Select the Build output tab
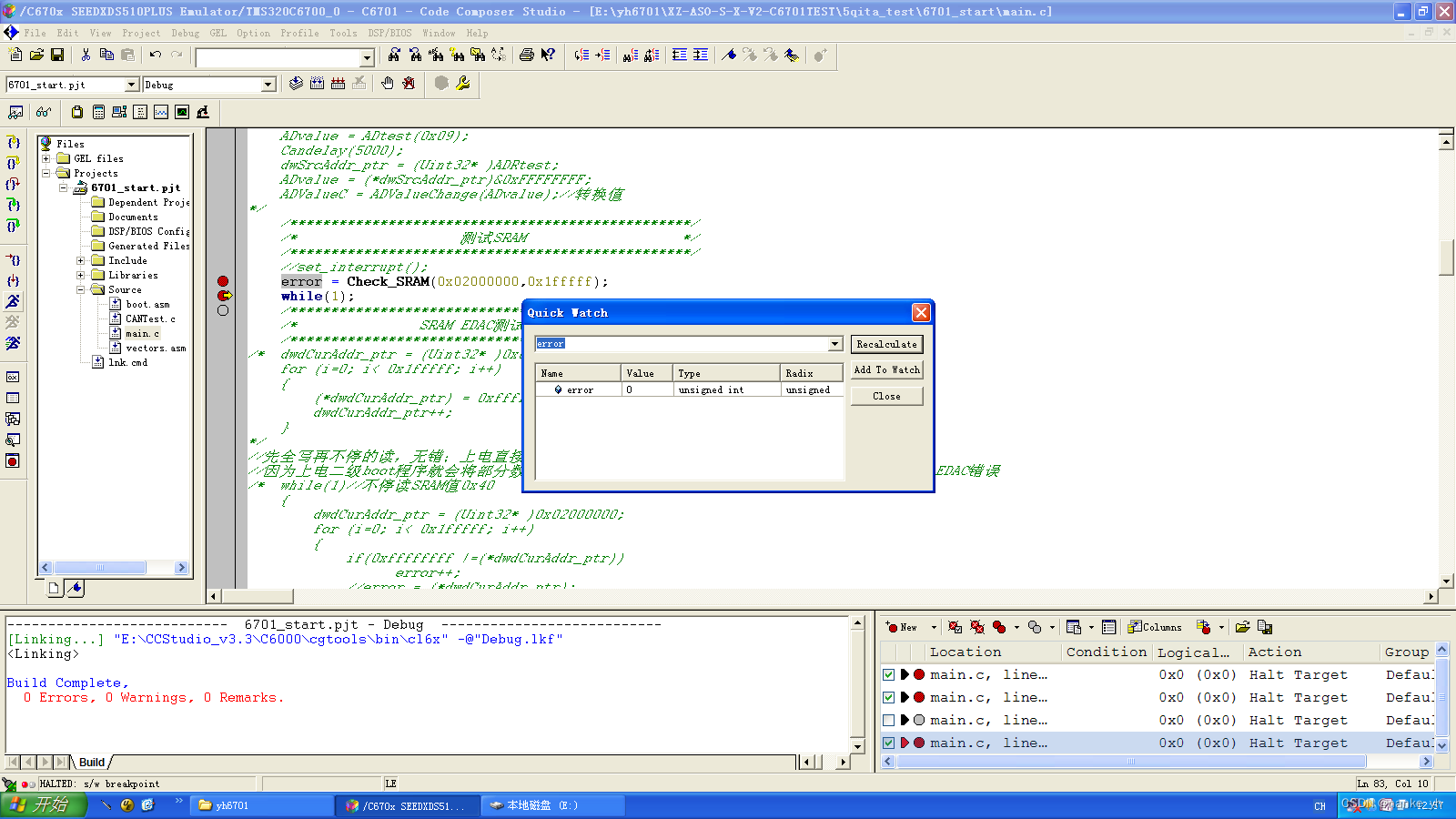 click(x=92, y=763)
